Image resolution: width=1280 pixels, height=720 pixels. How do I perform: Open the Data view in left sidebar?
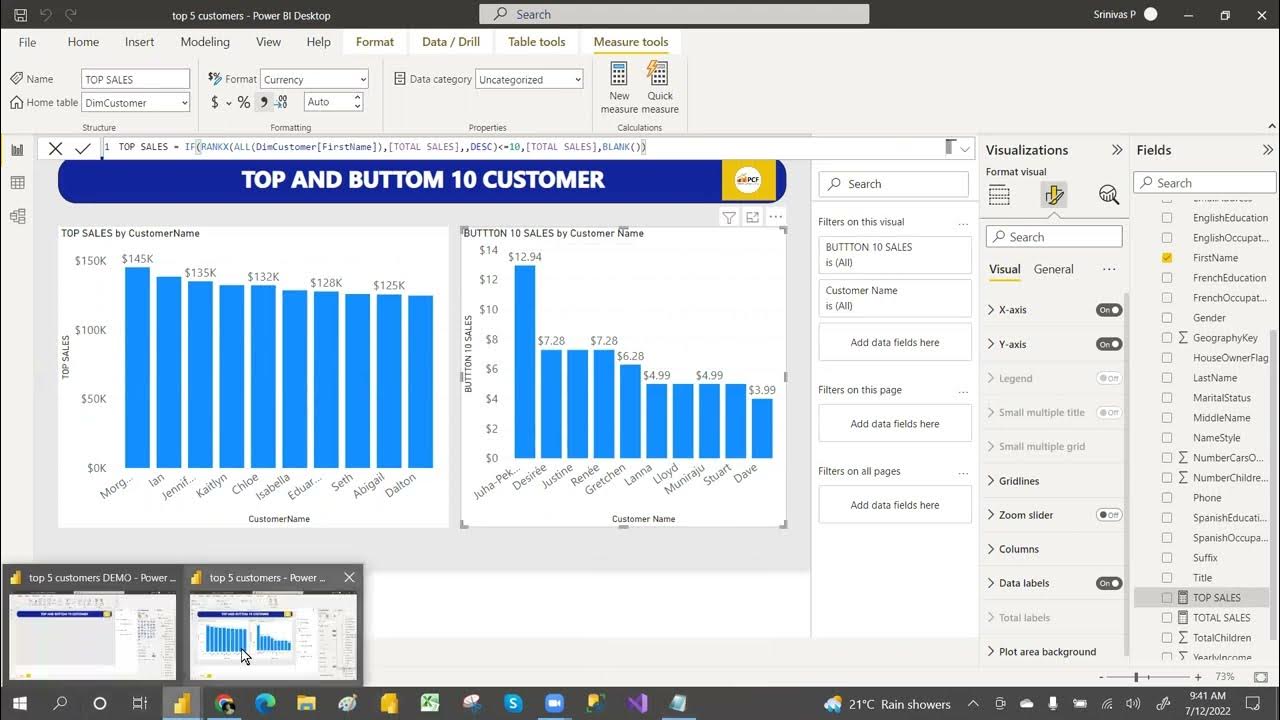pyautogui.click(x=17, y=183)
